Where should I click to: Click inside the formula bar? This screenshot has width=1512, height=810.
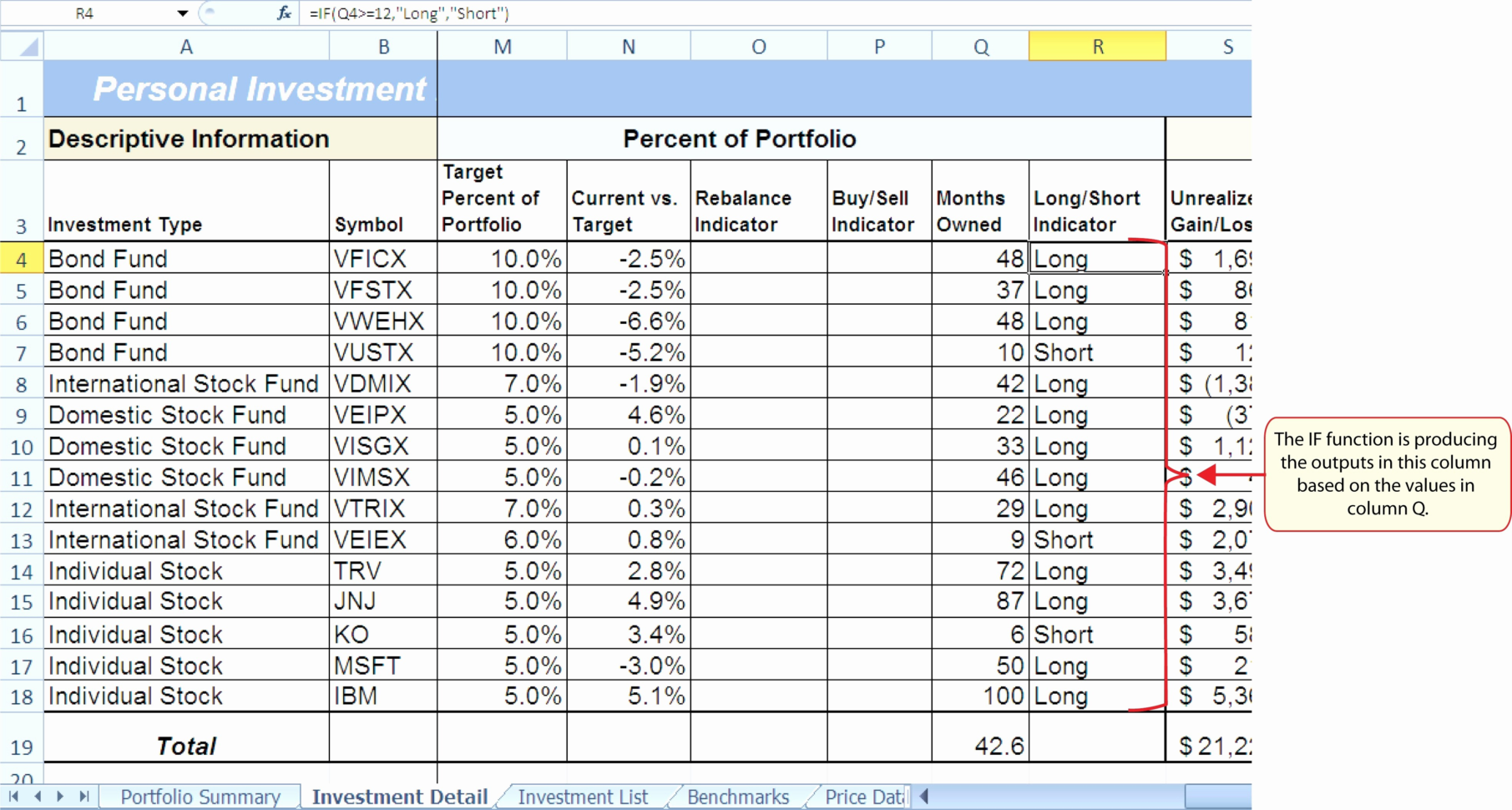pyautogui.click(x=584, y=13)
